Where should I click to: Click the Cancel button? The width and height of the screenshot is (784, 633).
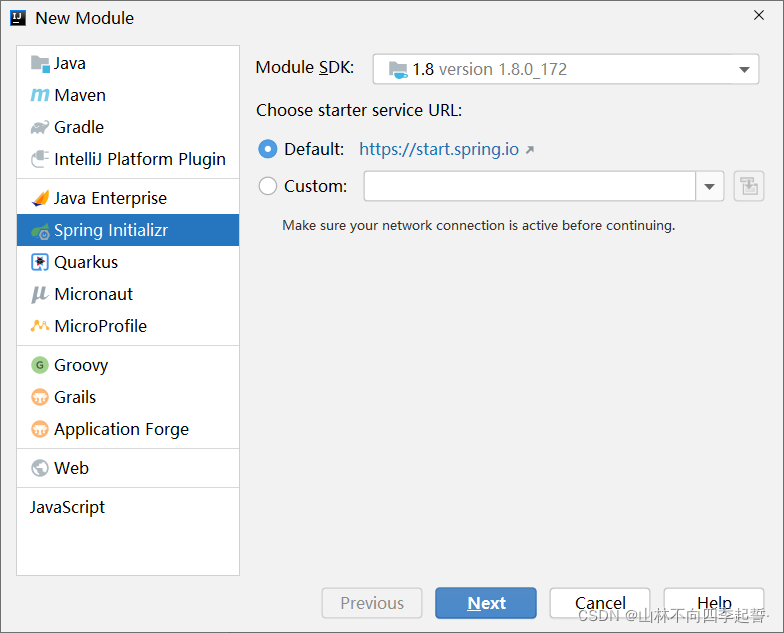point(600,603)
